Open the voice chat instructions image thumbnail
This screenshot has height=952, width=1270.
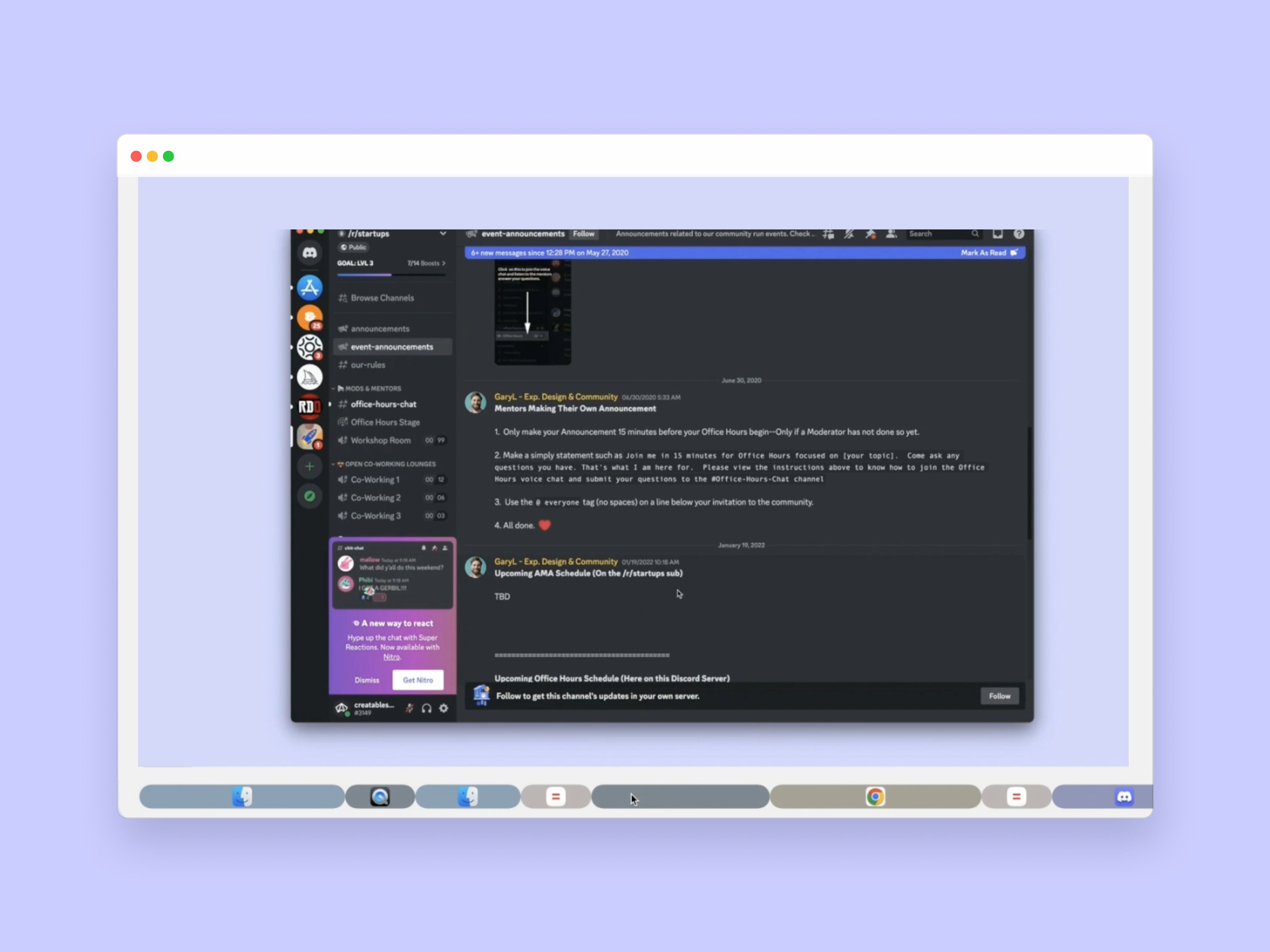click(533, 313)
